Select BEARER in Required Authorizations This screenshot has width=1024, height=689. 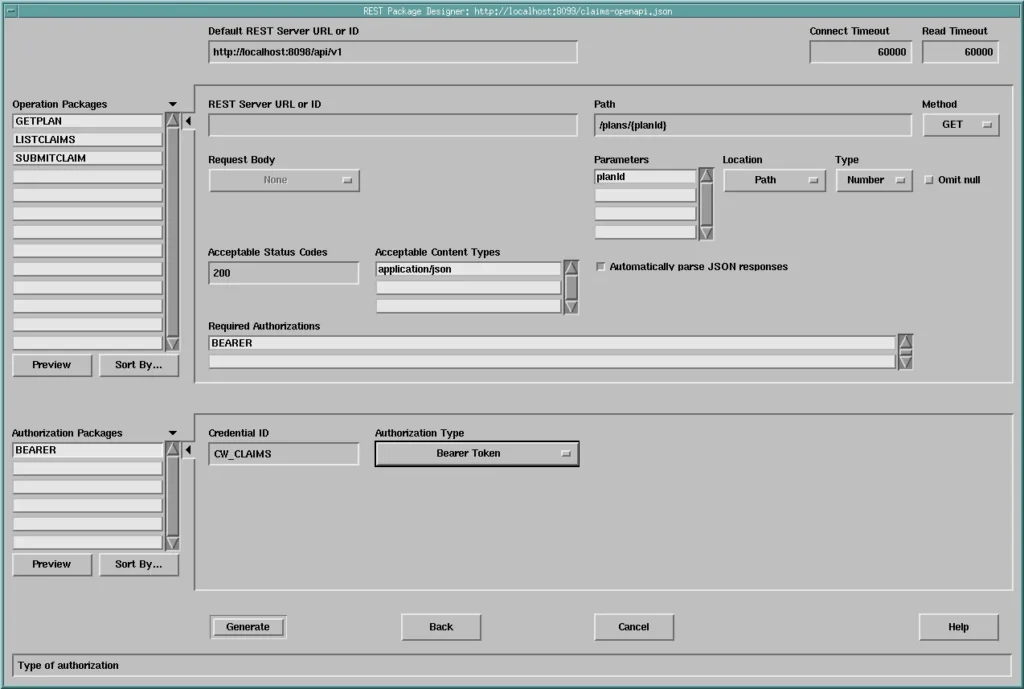(552, 344)
